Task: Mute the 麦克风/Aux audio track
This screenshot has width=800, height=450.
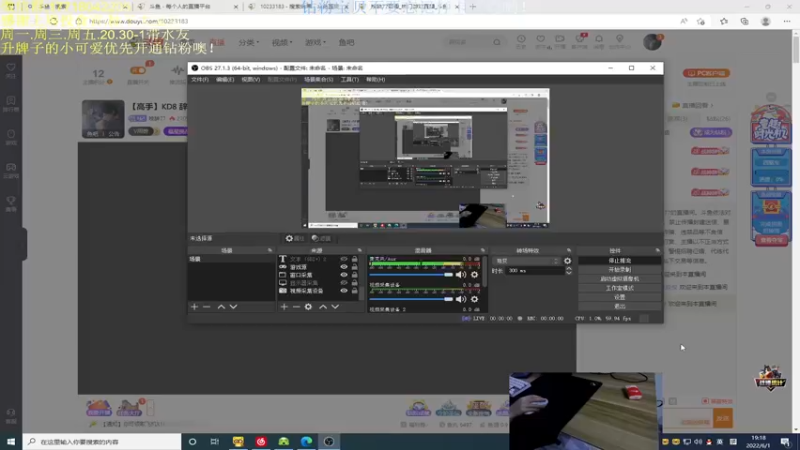Action: [x=461, y=274]
